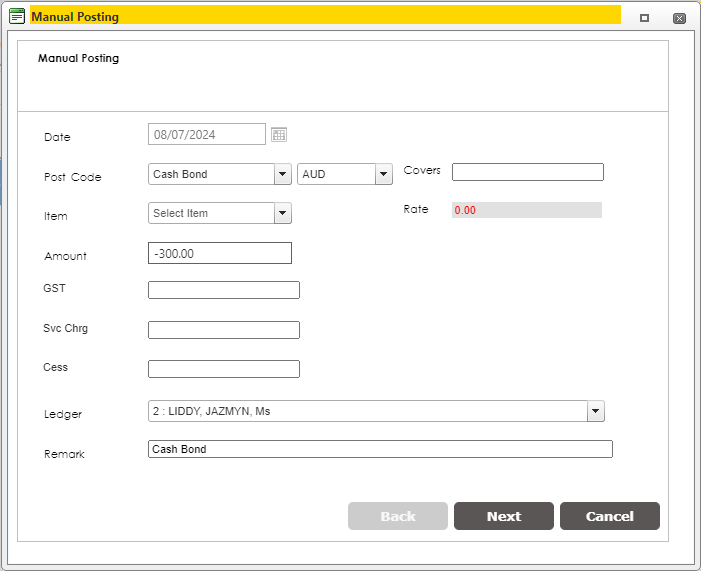Click the Covers label
This screenshot has height=571, width=701.
pyautogui.click(x=422, y=170)
